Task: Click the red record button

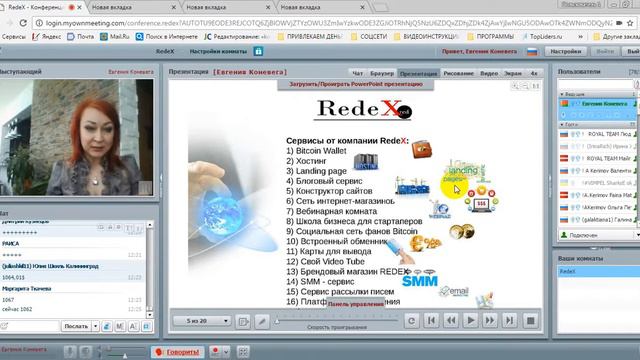Action: pyautogui.click(x=215, y=352)
